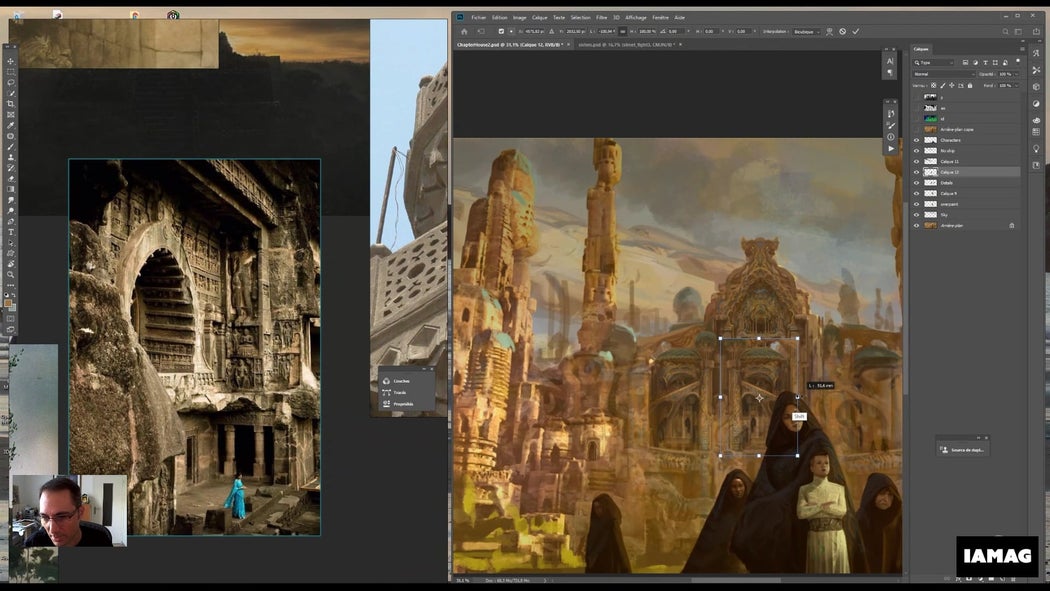The image size is (1050, 591).
Task: Toggle visibility of the overpaint layer
Action: point(916,204)
